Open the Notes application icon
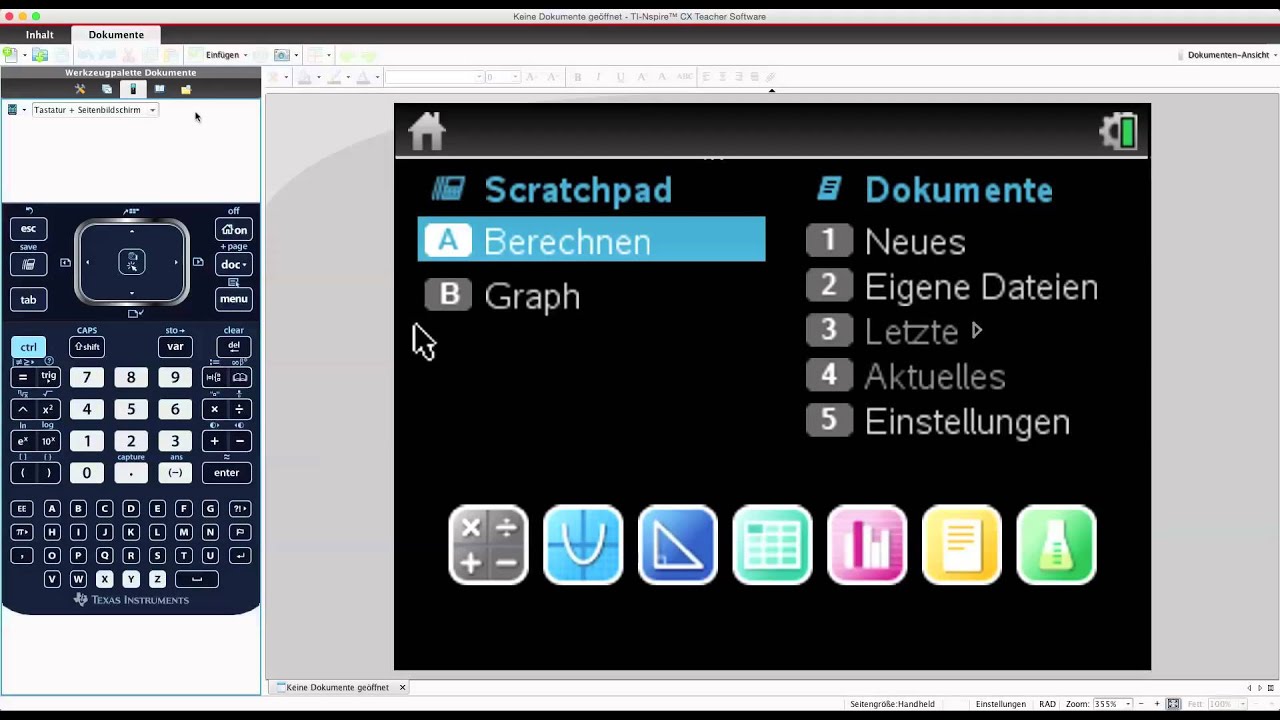This screenshot has width=1280, height=720. [961, 545]
